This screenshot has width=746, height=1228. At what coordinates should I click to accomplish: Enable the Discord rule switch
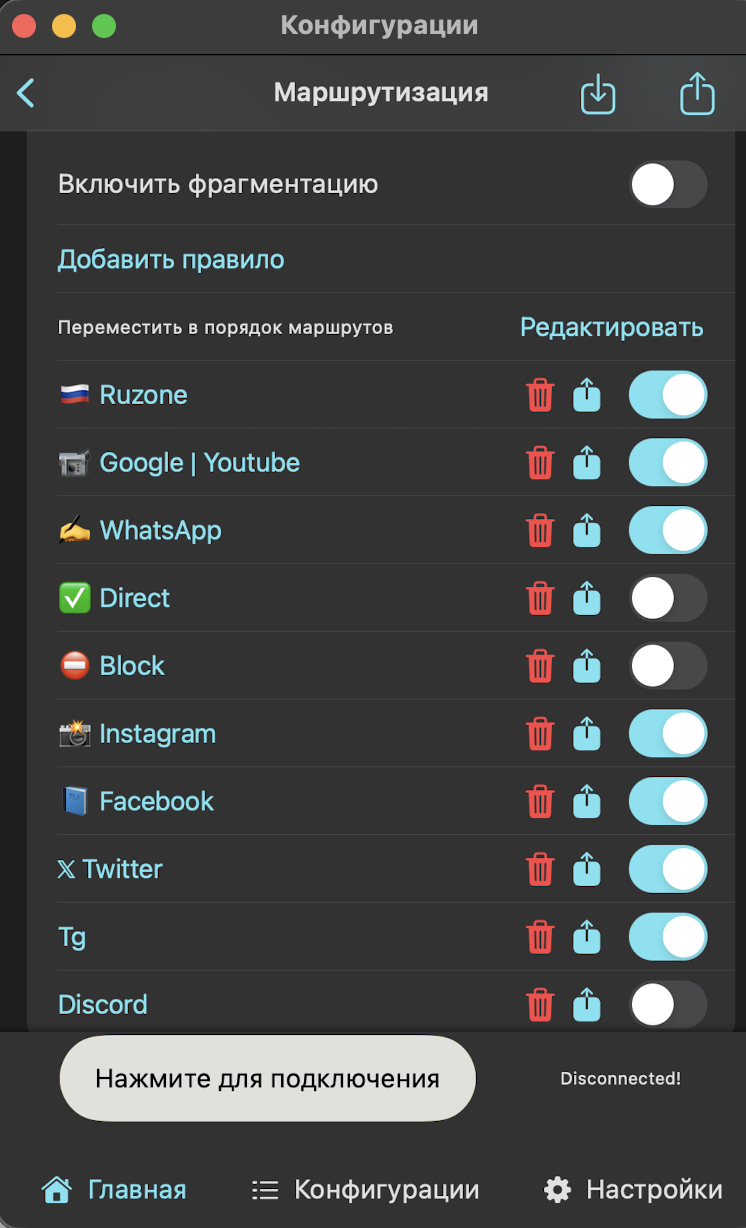667,1005
